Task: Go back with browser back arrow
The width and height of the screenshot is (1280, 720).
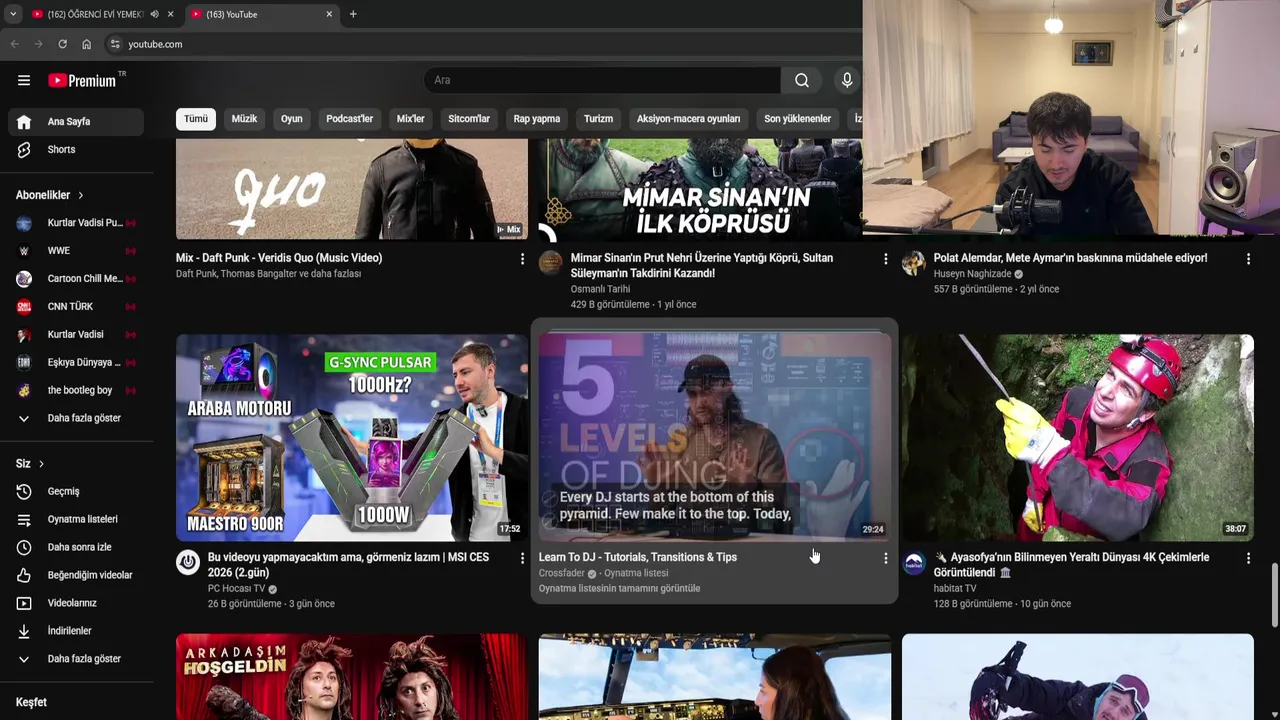Action: tap(14, 44)
